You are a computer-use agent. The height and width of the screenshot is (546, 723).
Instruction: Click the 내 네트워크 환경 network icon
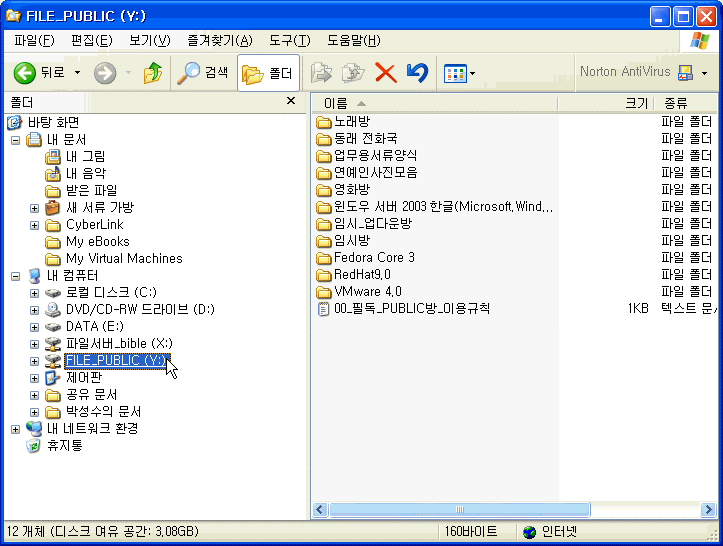pos(34,429)
